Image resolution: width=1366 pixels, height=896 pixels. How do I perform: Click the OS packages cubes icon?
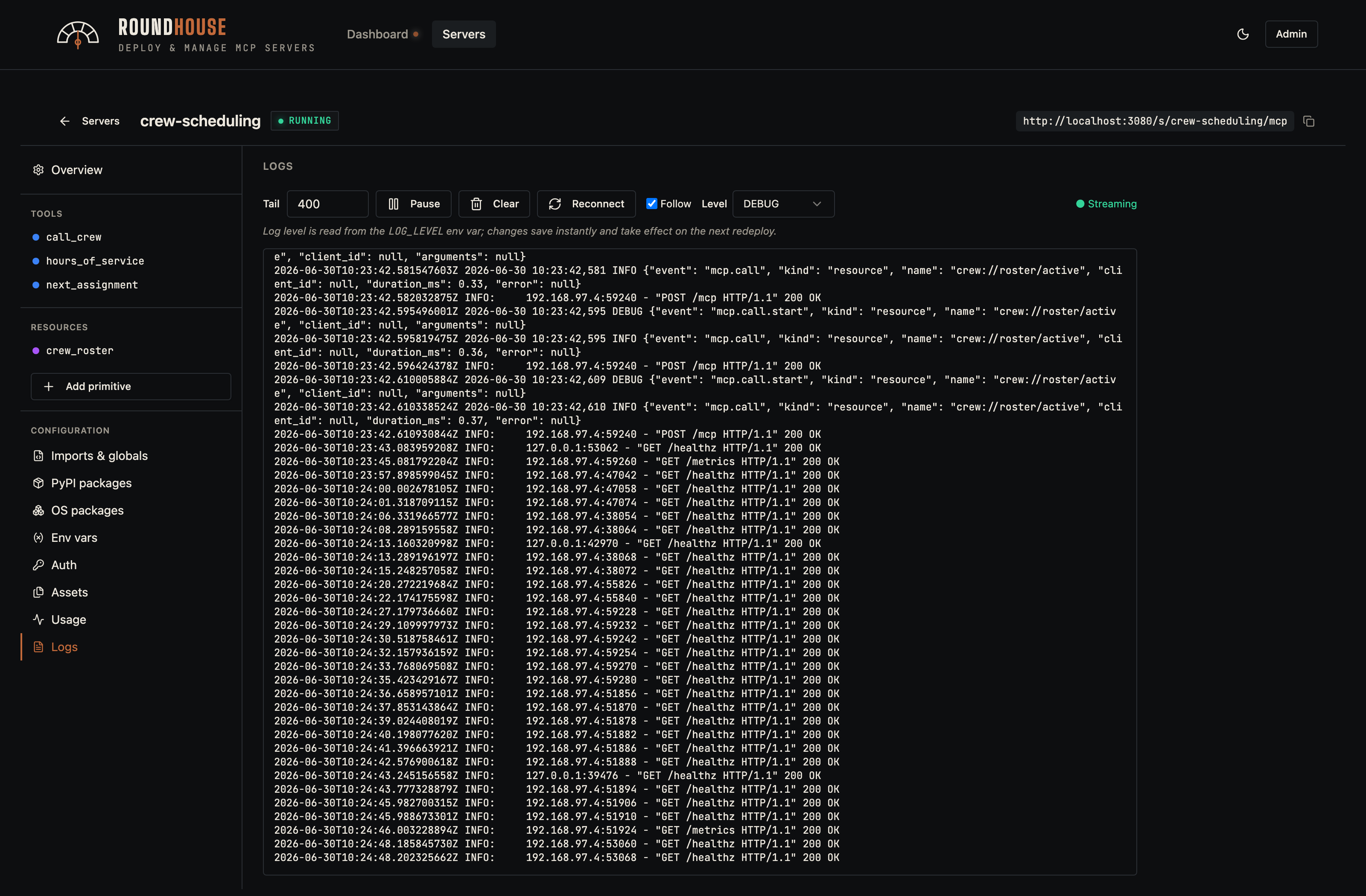(38, 511)
